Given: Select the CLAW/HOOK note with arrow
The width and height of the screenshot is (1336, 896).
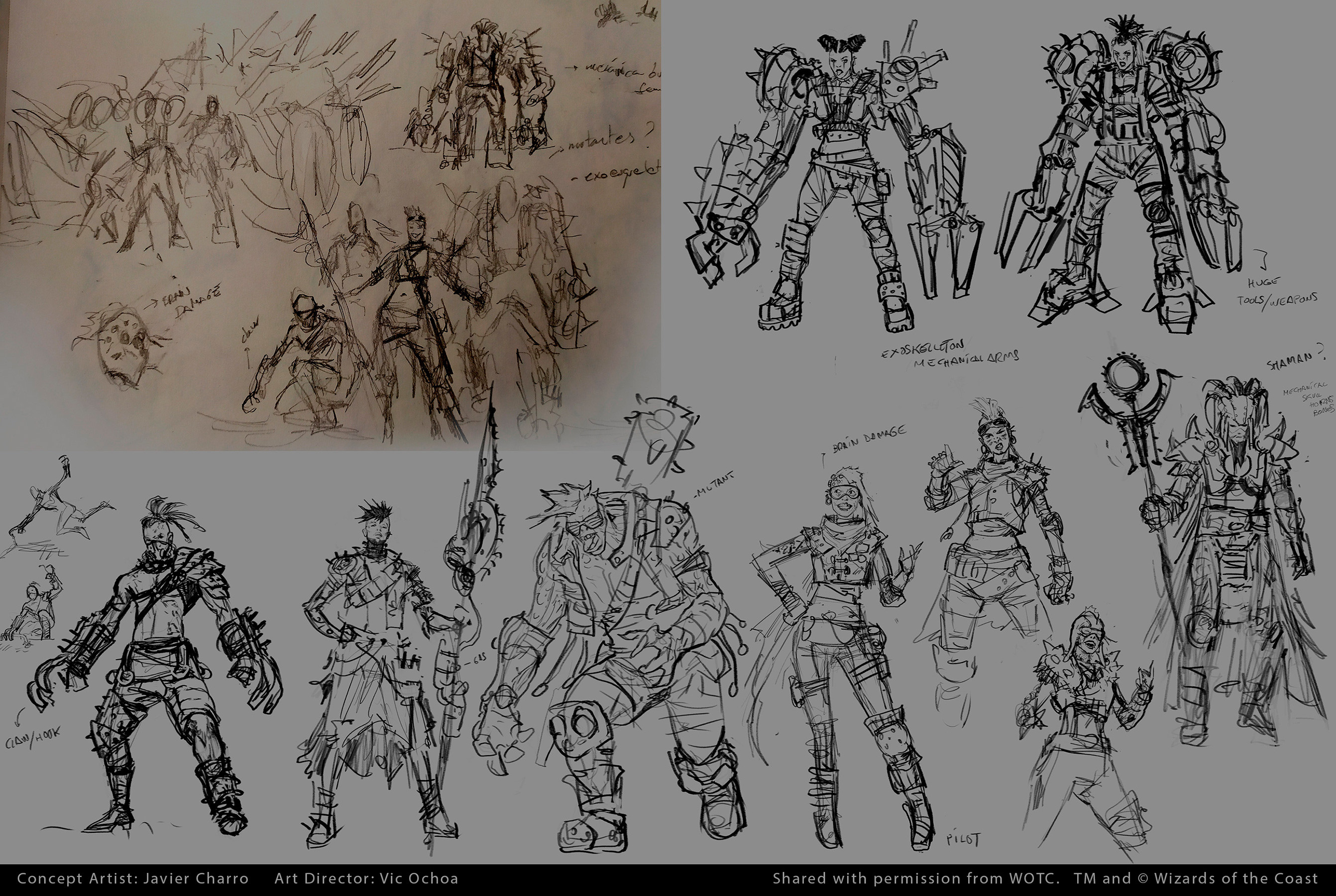Looking at the screenshot, I should (x=33, y=738).
